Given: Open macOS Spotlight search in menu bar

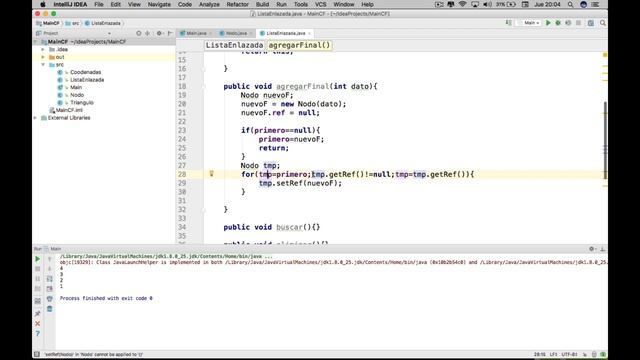Looking at the screenshot, I should 570,4.
